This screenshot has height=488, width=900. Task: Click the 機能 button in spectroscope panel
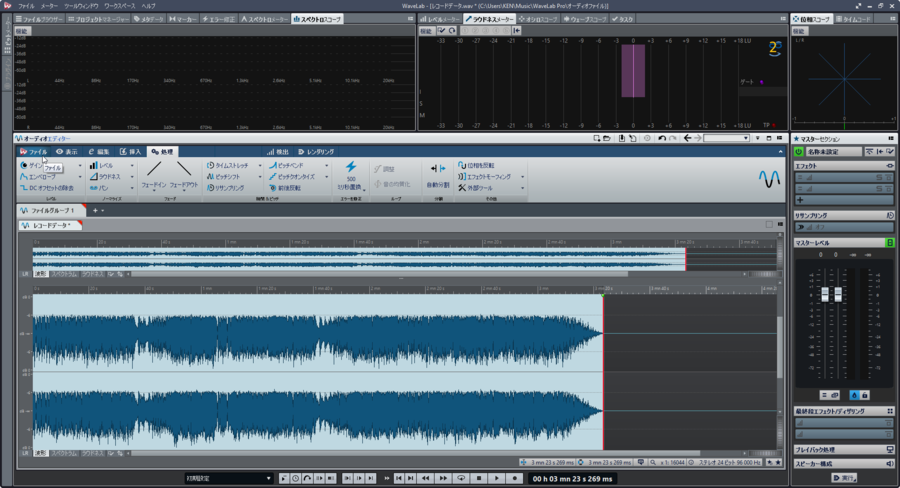point(22,31)
